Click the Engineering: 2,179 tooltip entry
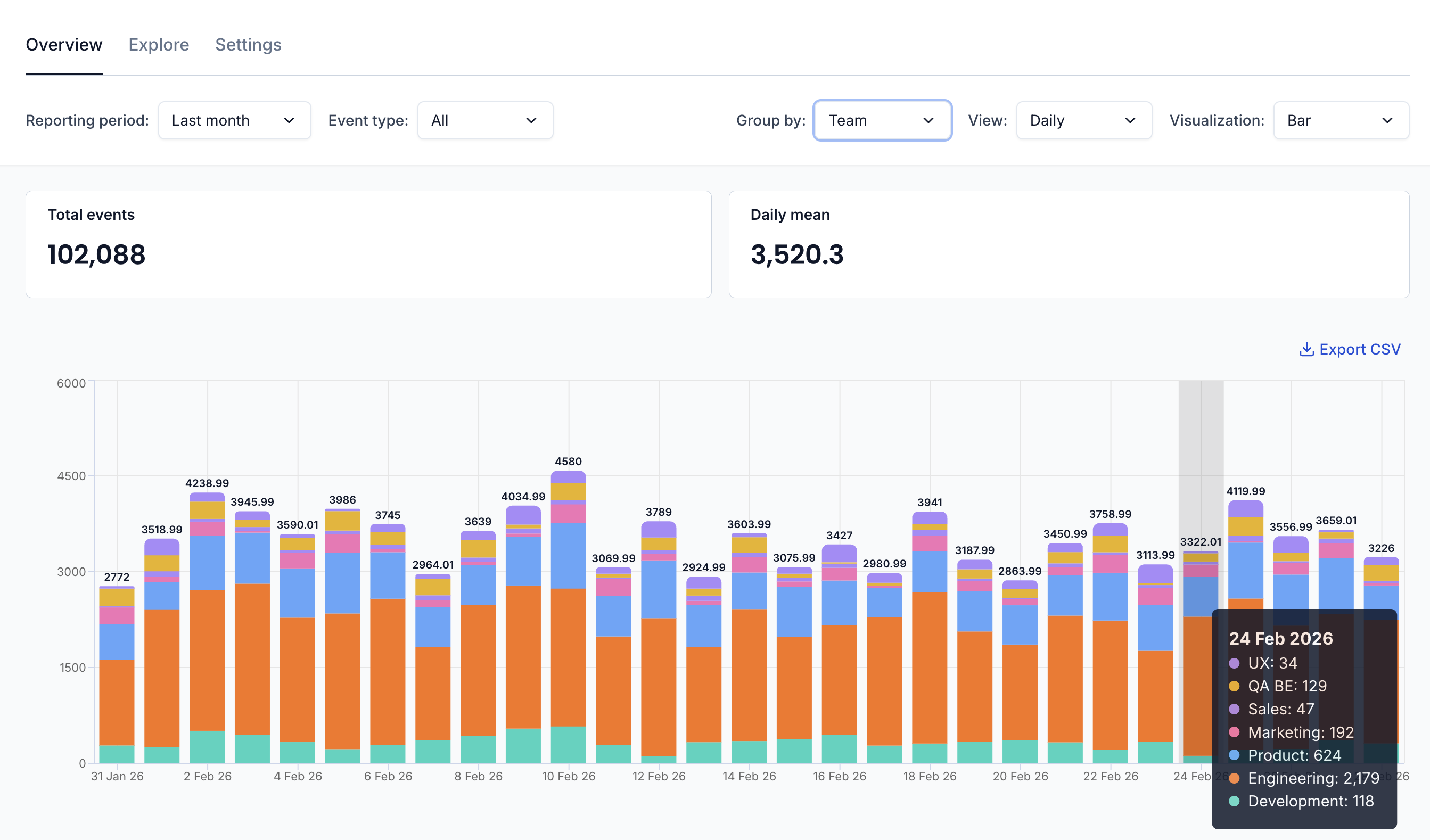Image resolution: width=1430 pixels, height=840 pixels. (1304, 778)
